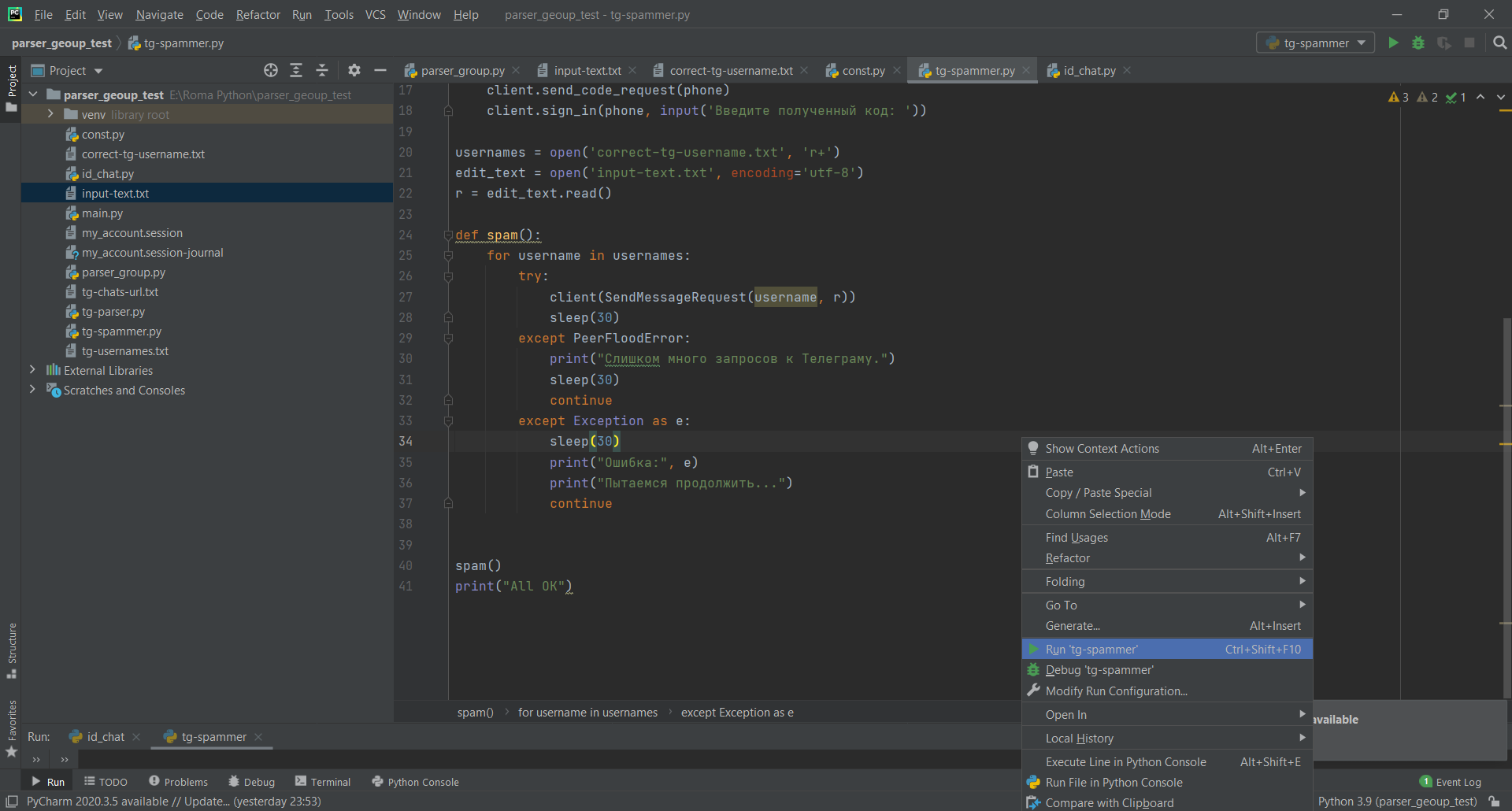
Task: Select Debug 'tg-spammer' context menu entry
Action: tap(1167, 670)
